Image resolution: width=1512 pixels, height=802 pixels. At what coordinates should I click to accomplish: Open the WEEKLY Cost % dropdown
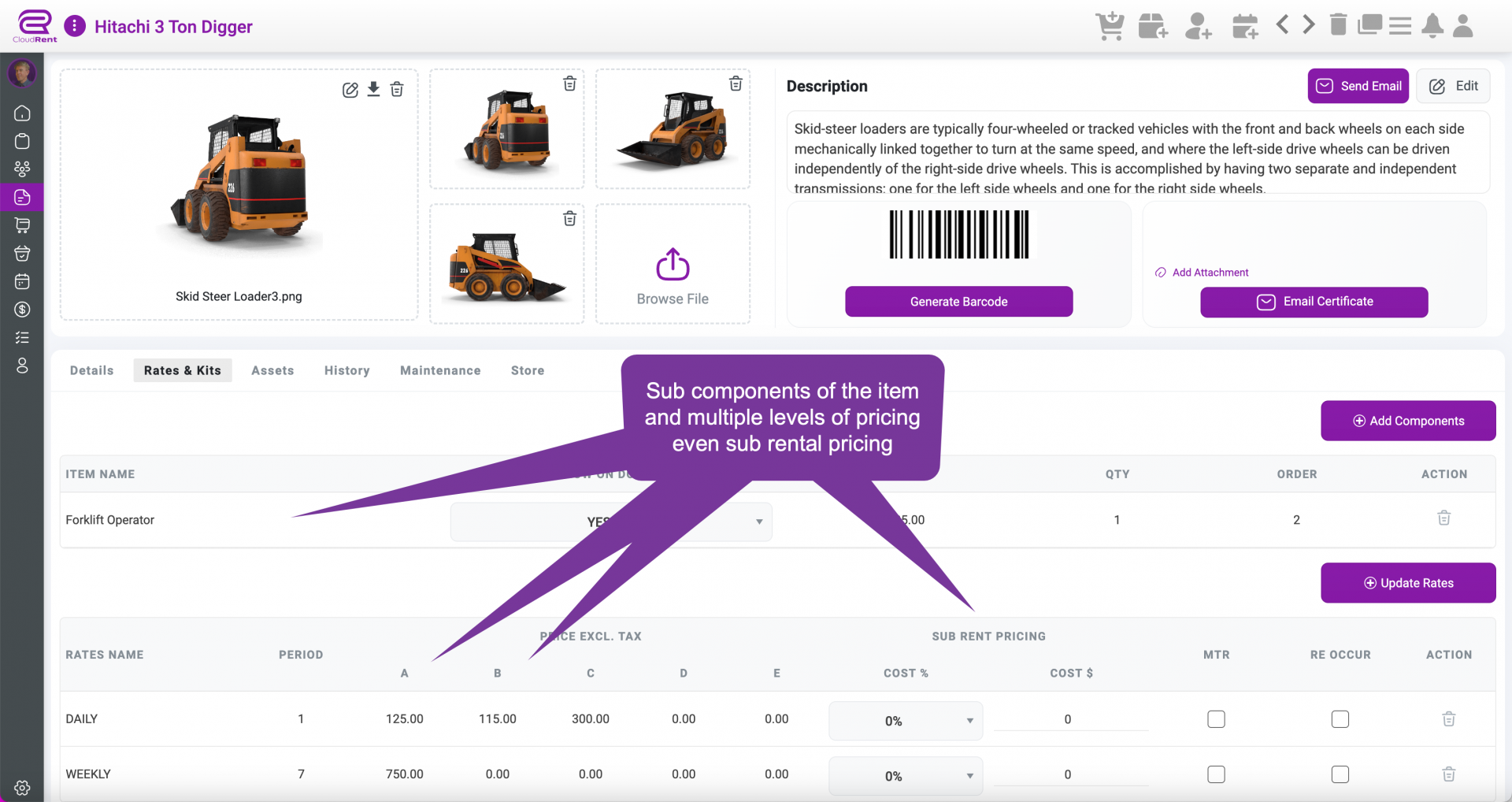point(906,776)
